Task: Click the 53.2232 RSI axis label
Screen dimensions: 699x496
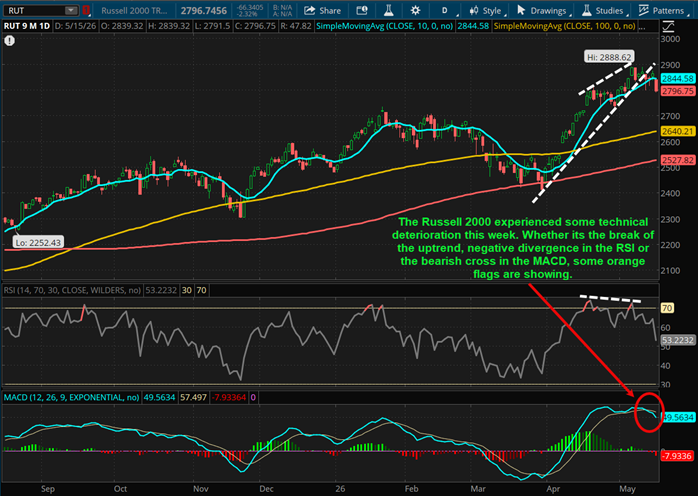Action: (x=678, y=340)
